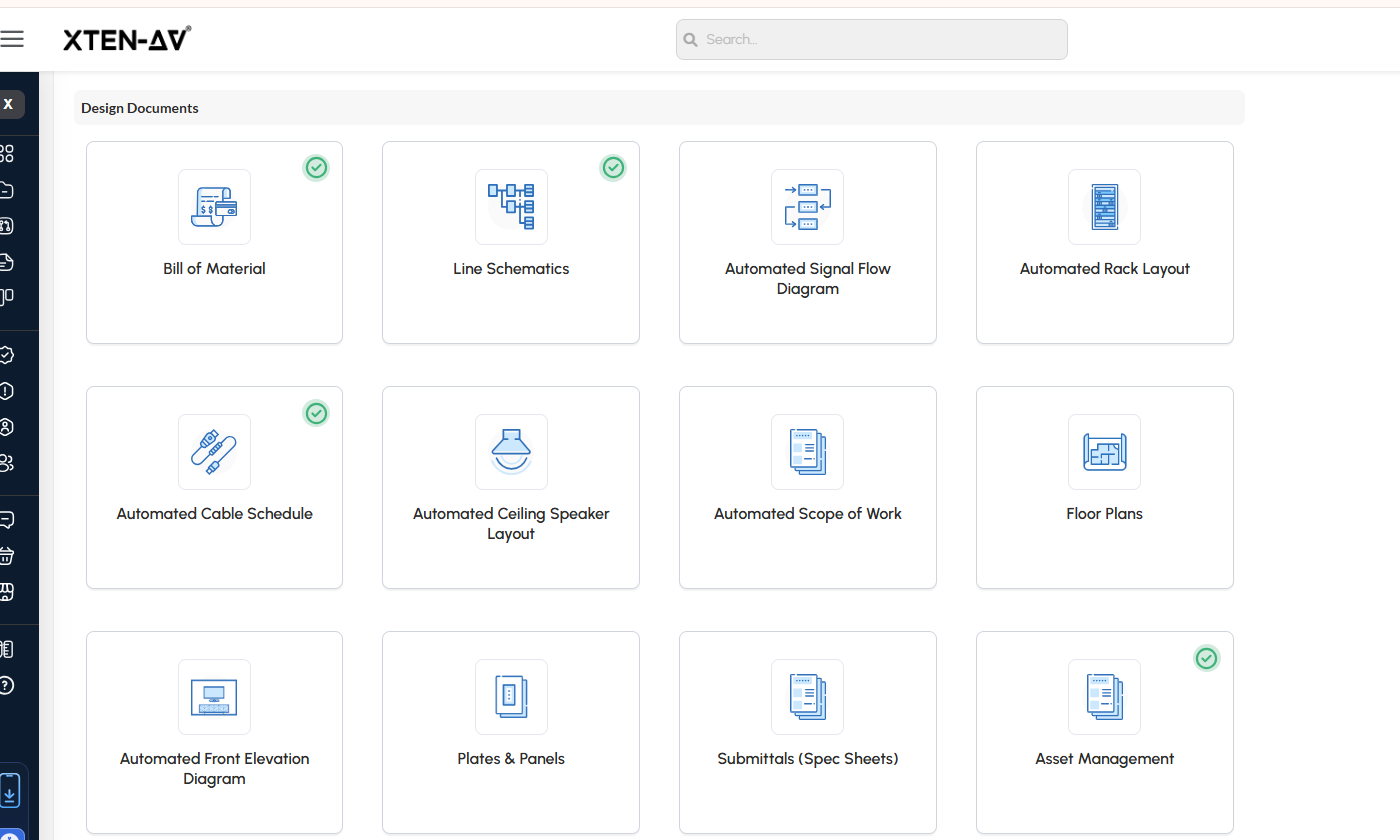Click the Automated Ceiling Speaker Layout icon

click(511, 452)
